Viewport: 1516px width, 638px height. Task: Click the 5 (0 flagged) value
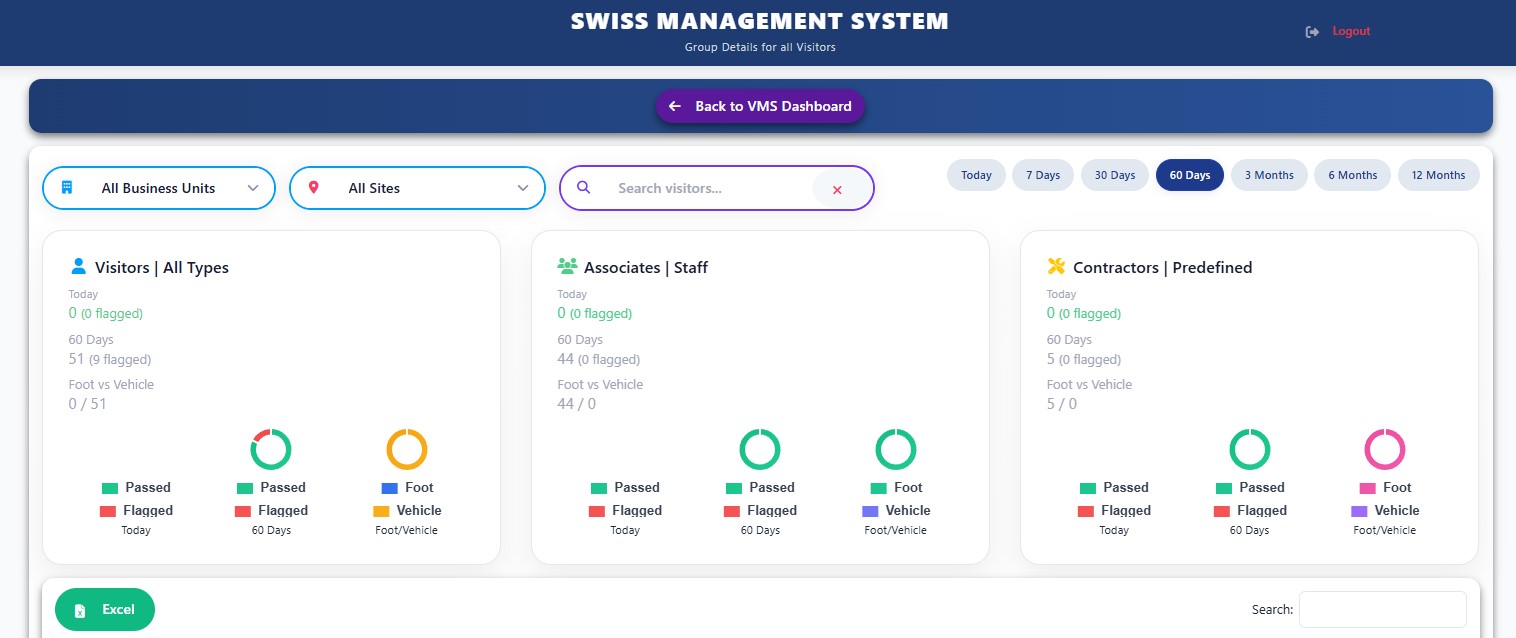[x=1084, y=359]
